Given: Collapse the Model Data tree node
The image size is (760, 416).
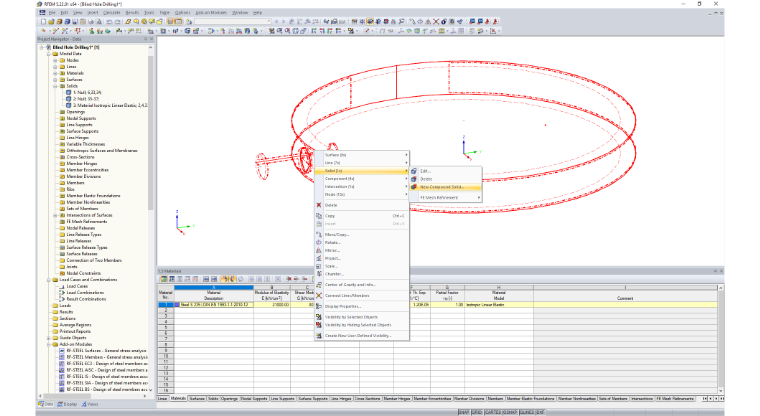Looking at the screenshot, I should click(x=48, y=54).
